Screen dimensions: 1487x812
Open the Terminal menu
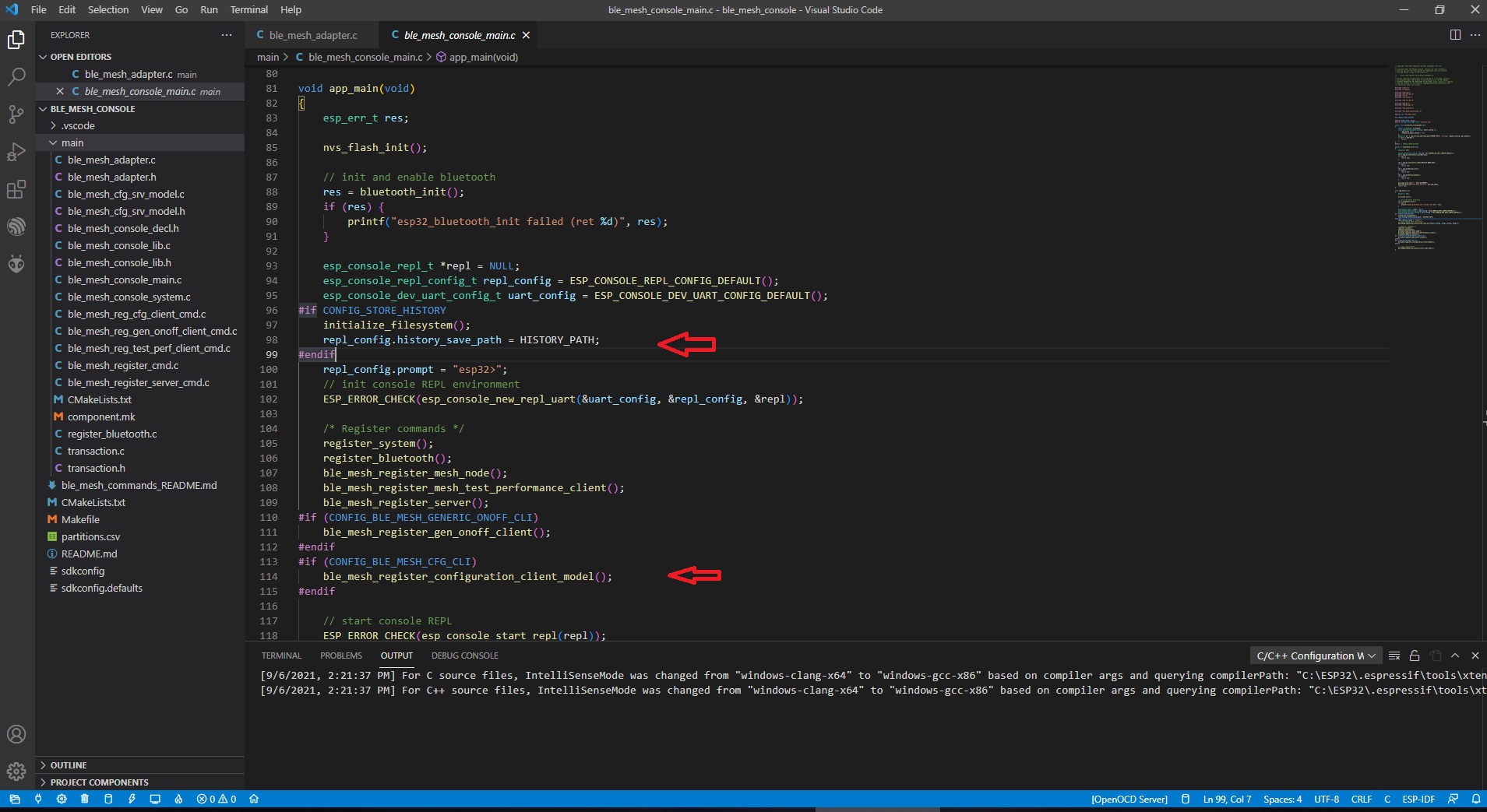[248, 10]
